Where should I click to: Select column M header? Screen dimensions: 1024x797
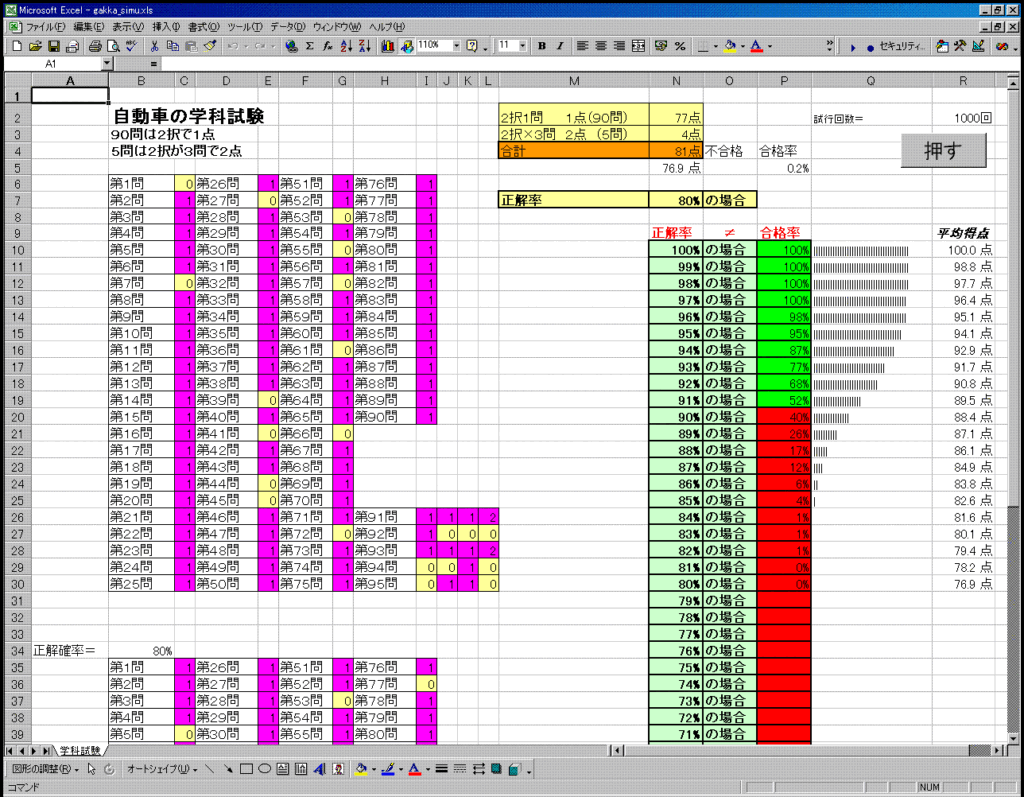coord(573,81)
